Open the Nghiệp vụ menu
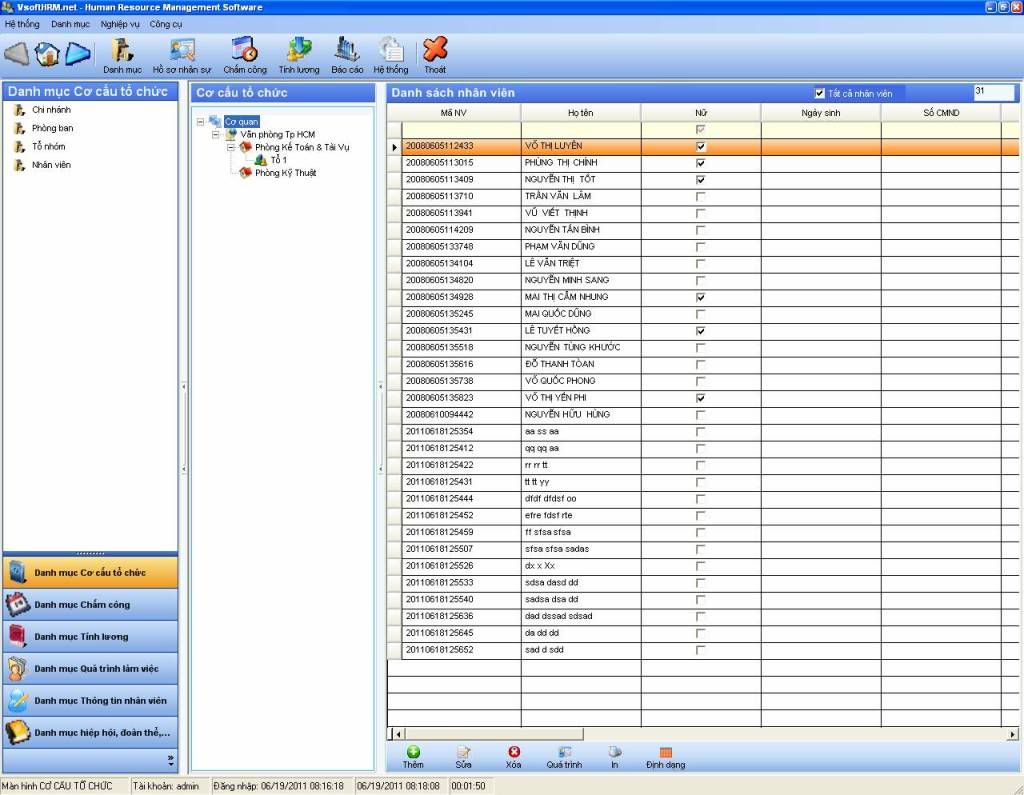The width and height of the screenshot is (1024, 795). [120, 24]
